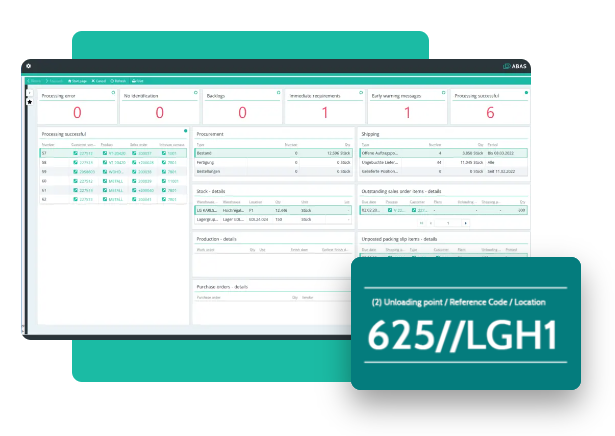
Task: Open the product link icon in row 59
Action: coord(105,172)
